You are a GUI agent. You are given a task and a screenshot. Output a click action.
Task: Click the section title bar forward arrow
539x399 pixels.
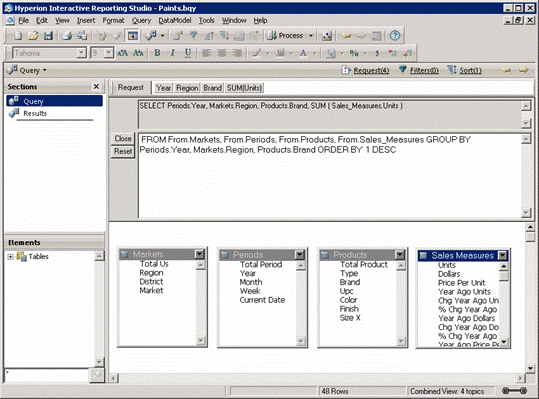pos(524,70)
